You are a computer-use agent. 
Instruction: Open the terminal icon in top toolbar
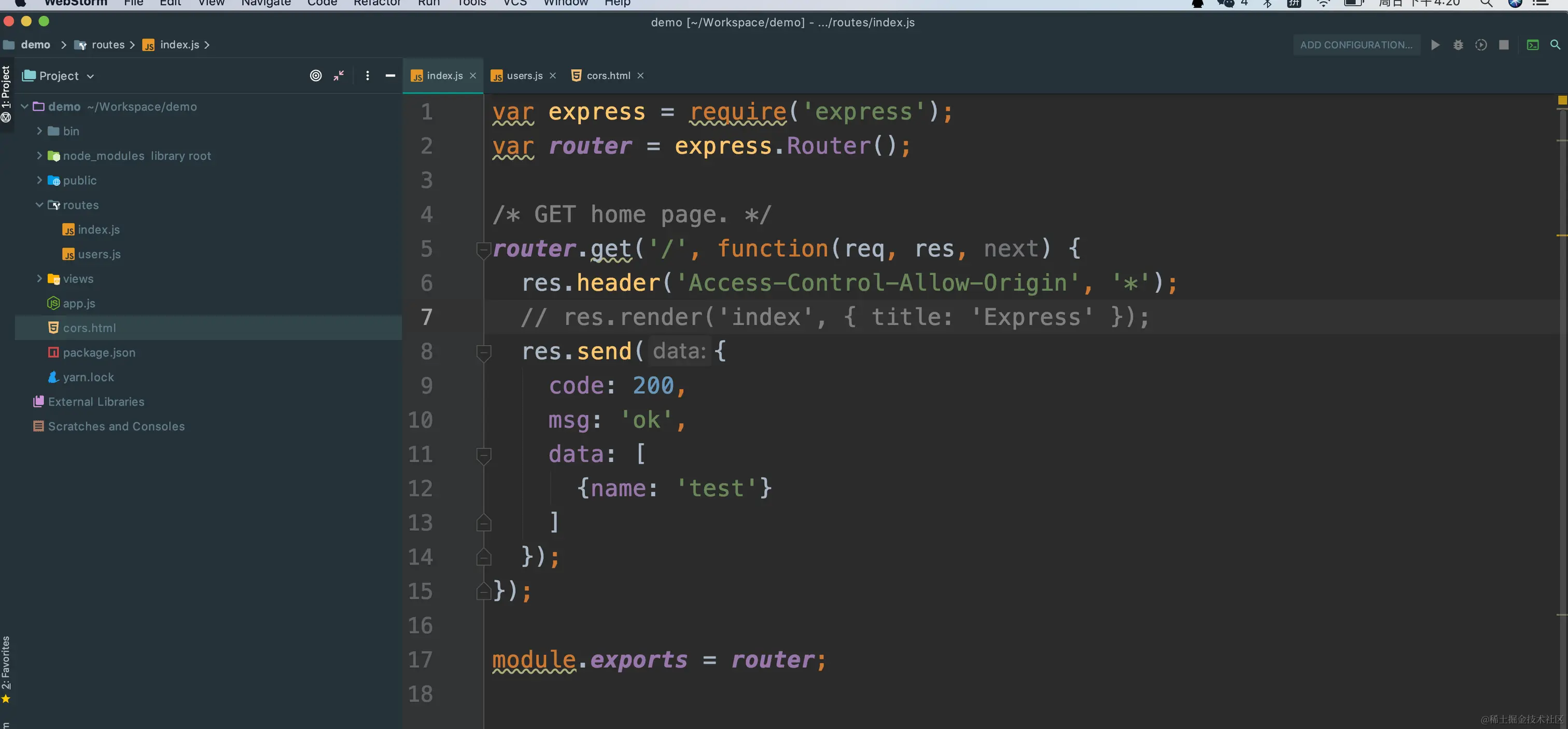pyautogui.click(x=1533, y=45)
